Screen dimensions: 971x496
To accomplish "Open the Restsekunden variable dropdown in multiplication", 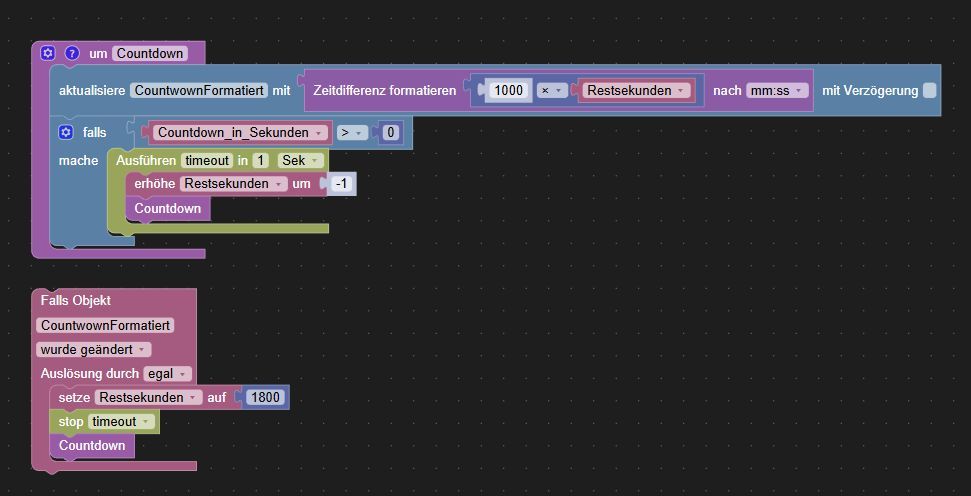I will tap(636, 90).
